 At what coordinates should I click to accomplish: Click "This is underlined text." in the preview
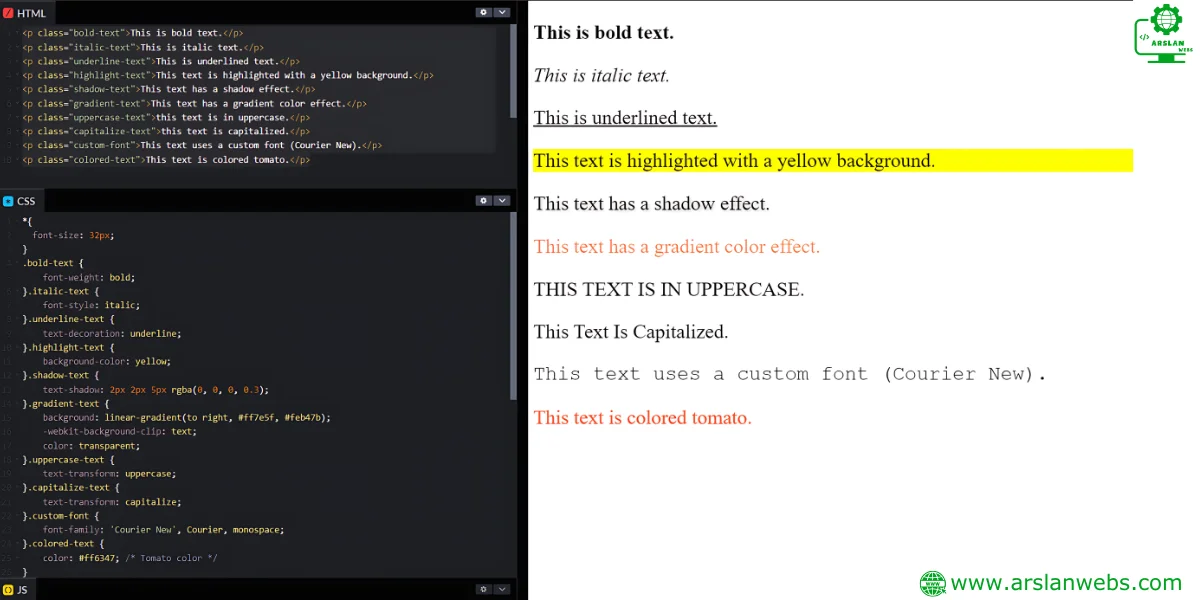pos(625,118)
